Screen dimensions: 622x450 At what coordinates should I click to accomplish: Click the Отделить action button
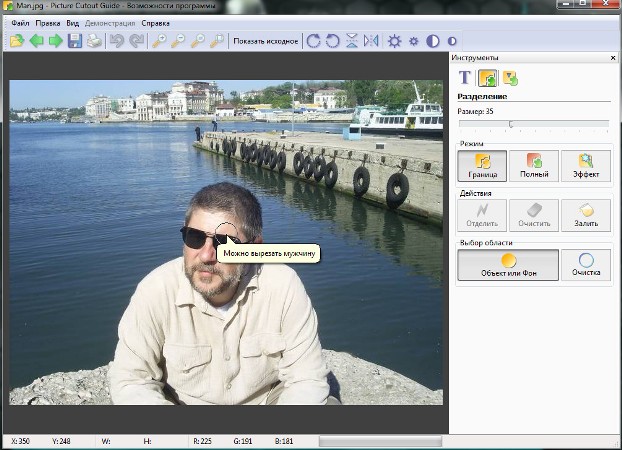click(x=482, y=215)
